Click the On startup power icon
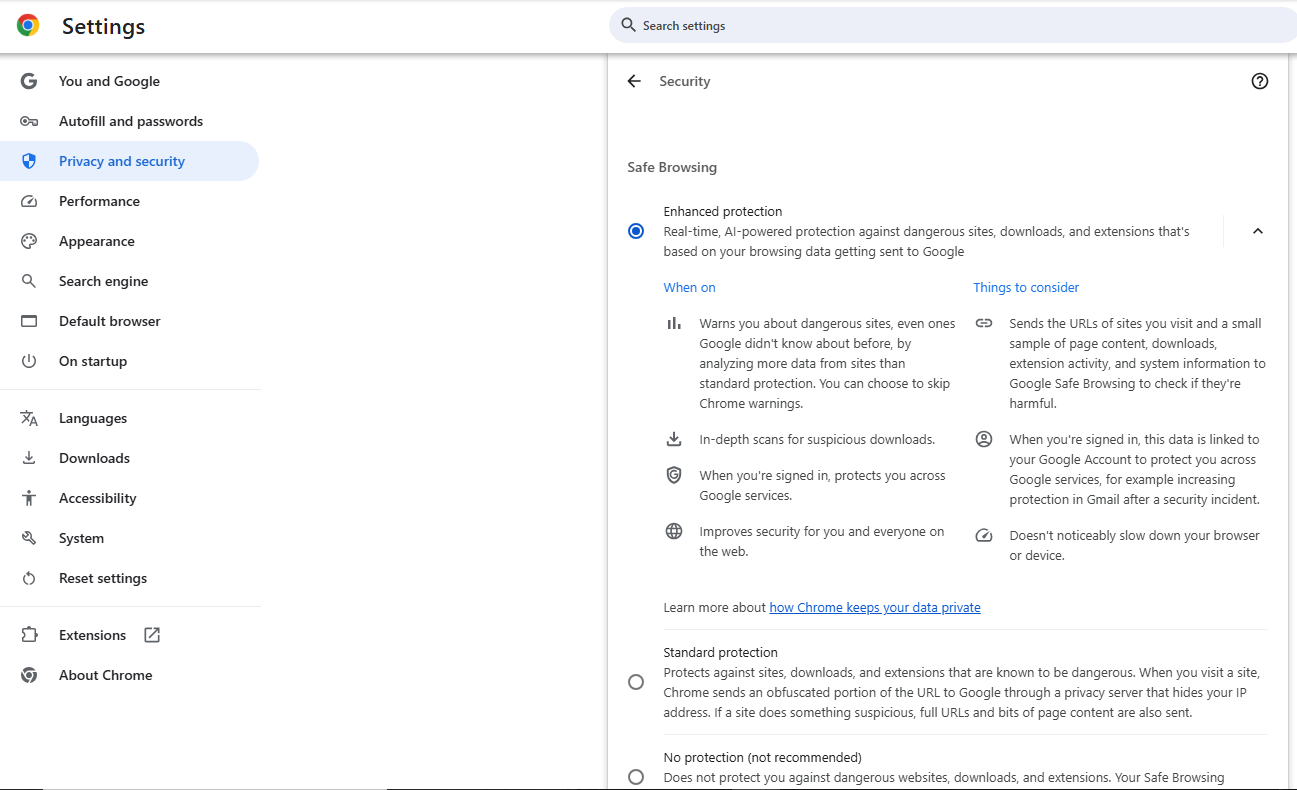 (x=29, y=361)
